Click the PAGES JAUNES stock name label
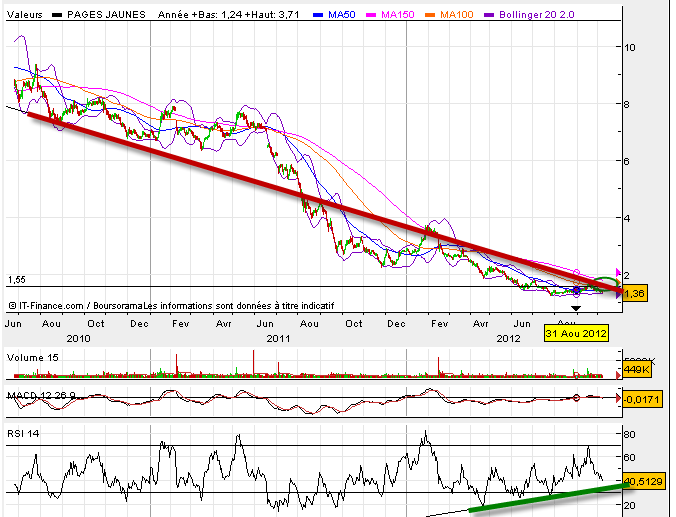Screen dimensions: 676x517 point(101,15)
